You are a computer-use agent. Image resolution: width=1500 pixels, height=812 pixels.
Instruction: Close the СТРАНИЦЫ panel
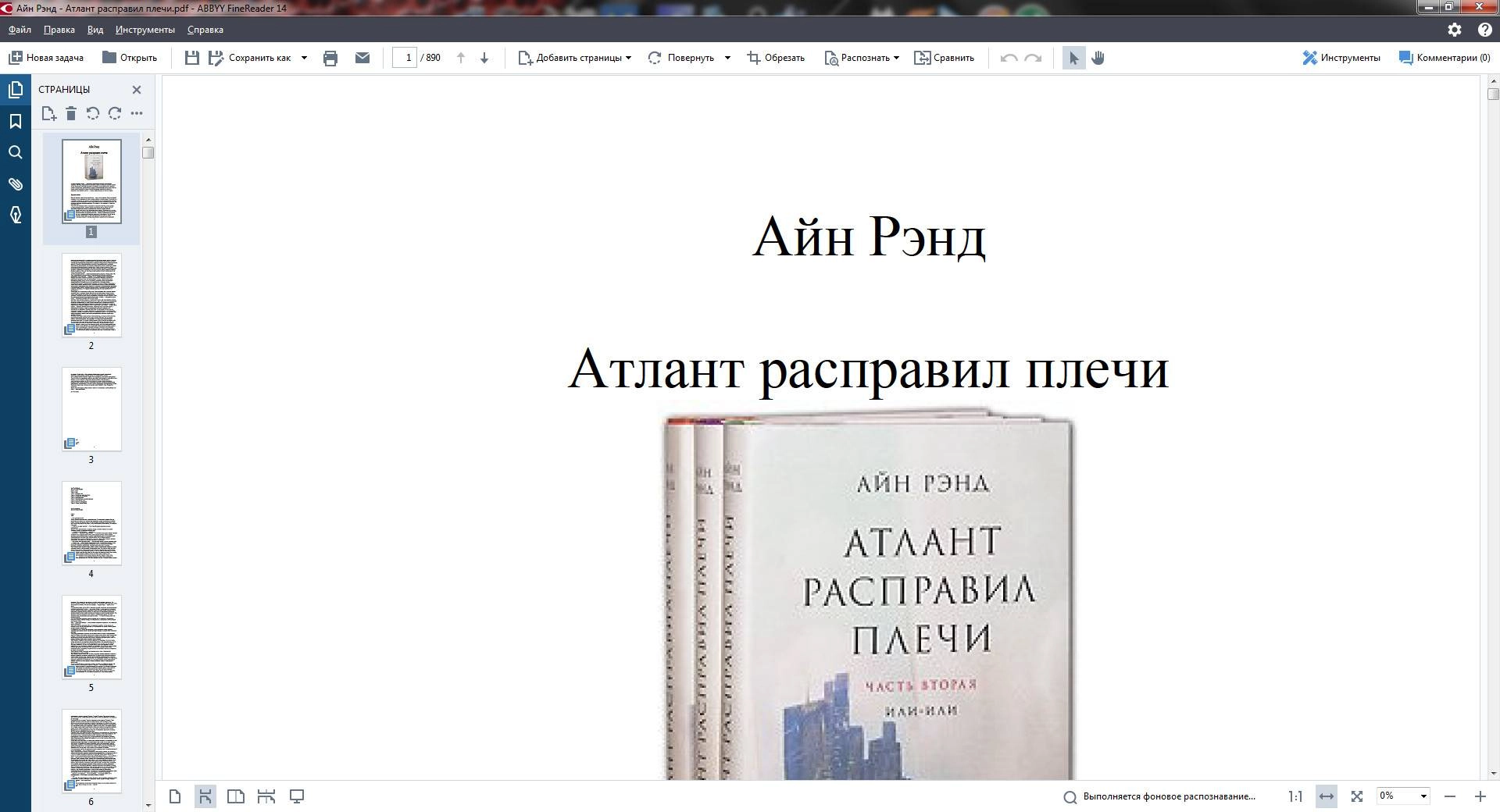click(x=137, y=90)
